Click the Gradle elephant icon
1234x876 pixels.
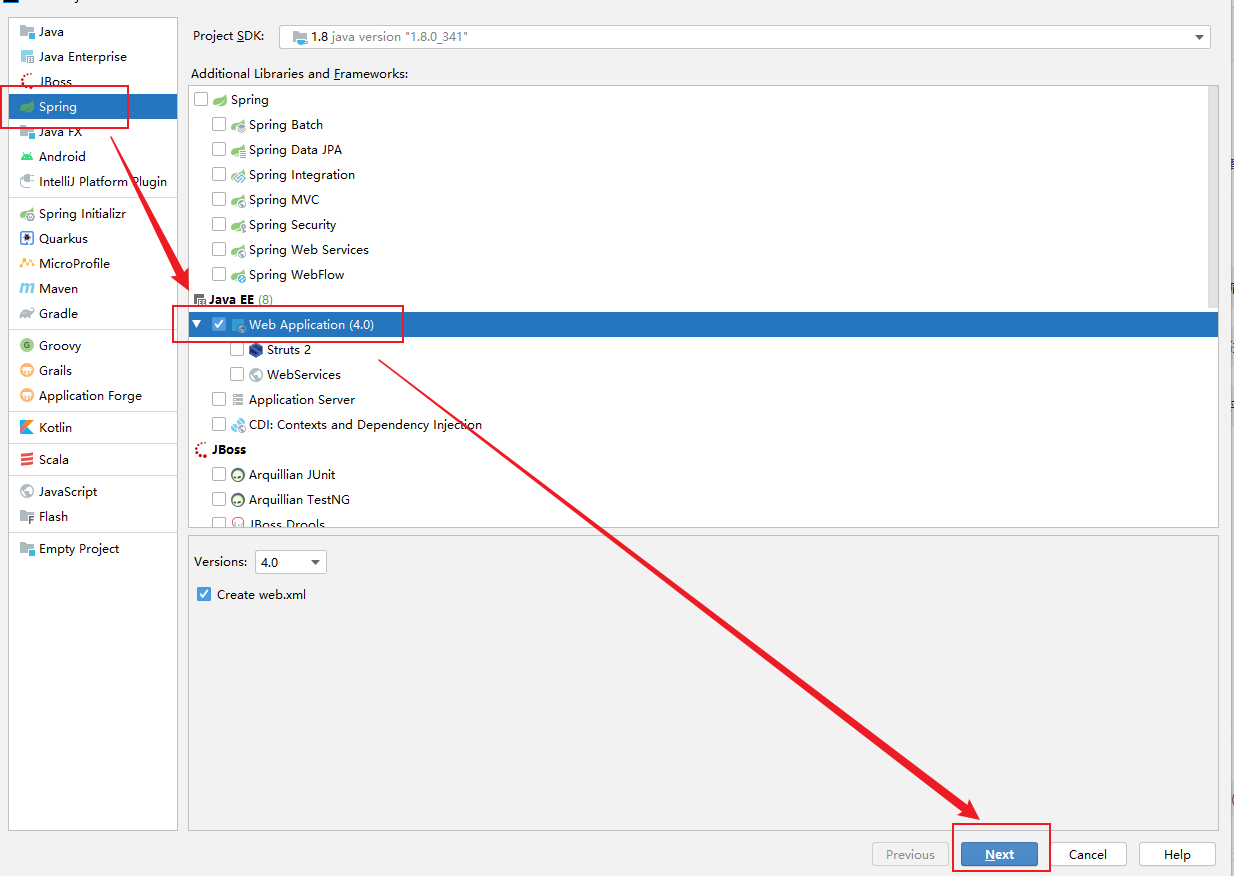click(x=27, y=314)
